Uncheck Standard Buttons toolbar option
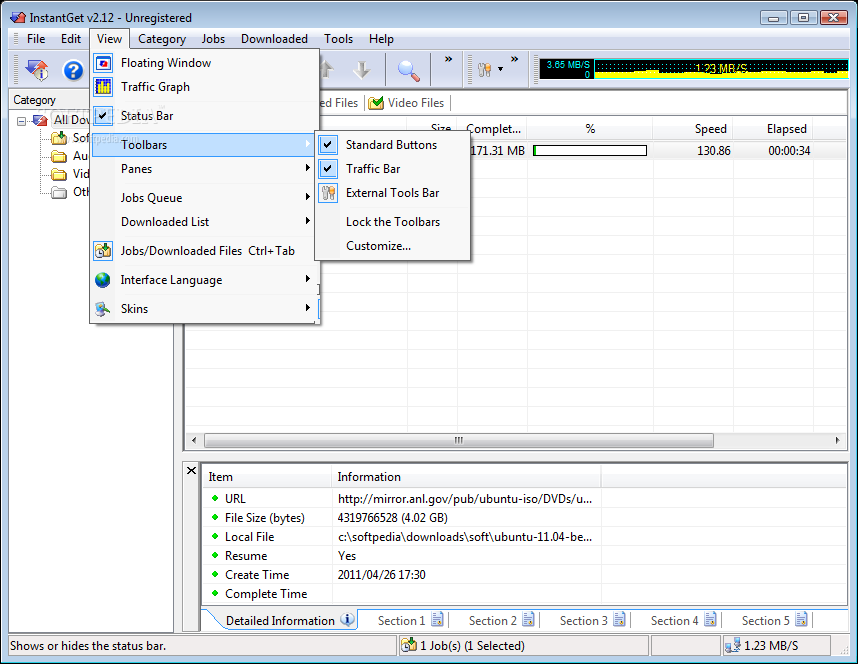This screenshot has width=858, height=664. coord(328,145)
